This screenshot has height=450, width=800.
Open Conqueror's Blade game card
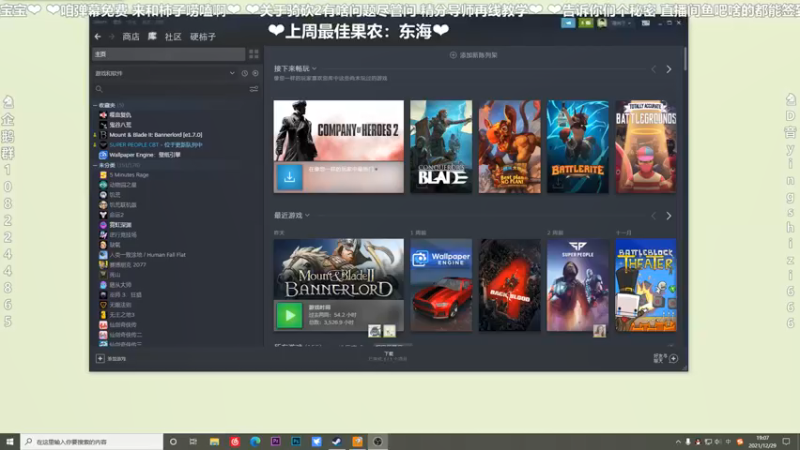pyautogui.click(x=441, y=146)
